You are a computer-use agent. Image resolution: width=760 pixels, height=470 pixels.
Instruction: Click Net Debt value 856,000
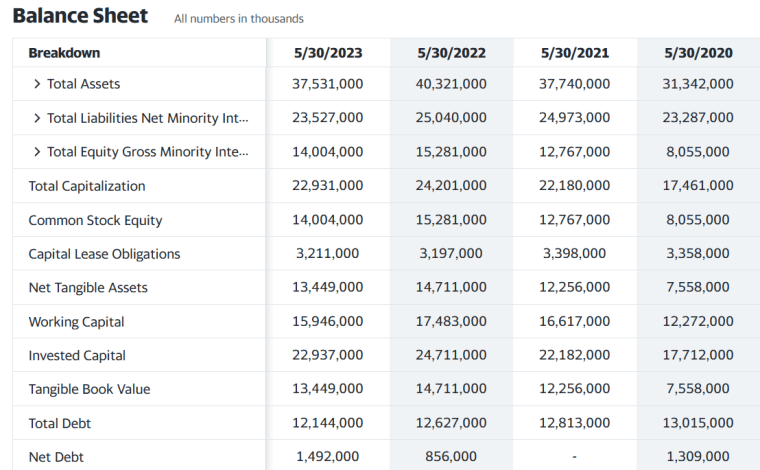451,456
